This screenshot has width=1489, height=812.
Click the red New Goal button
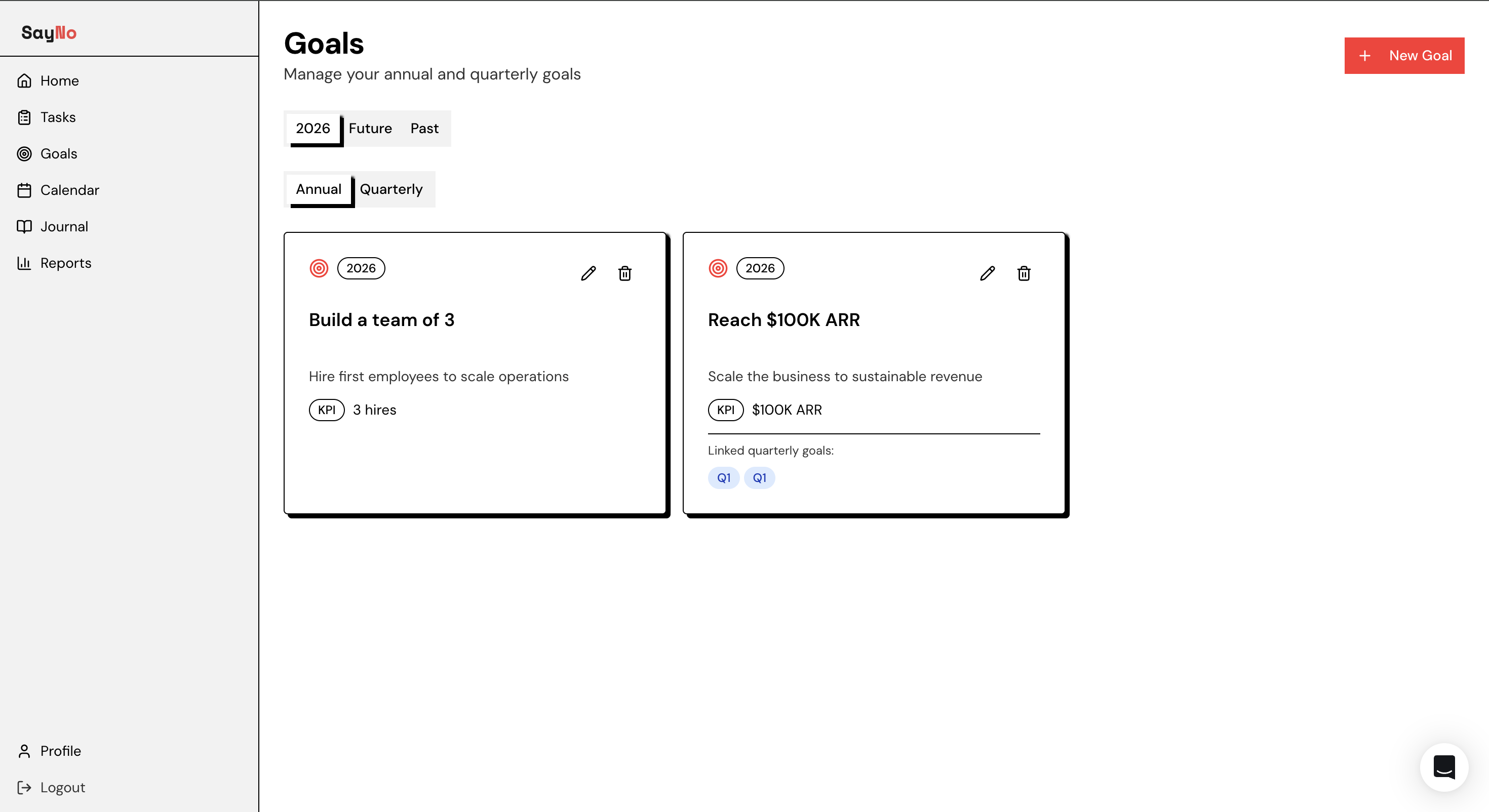point(1404,56)
